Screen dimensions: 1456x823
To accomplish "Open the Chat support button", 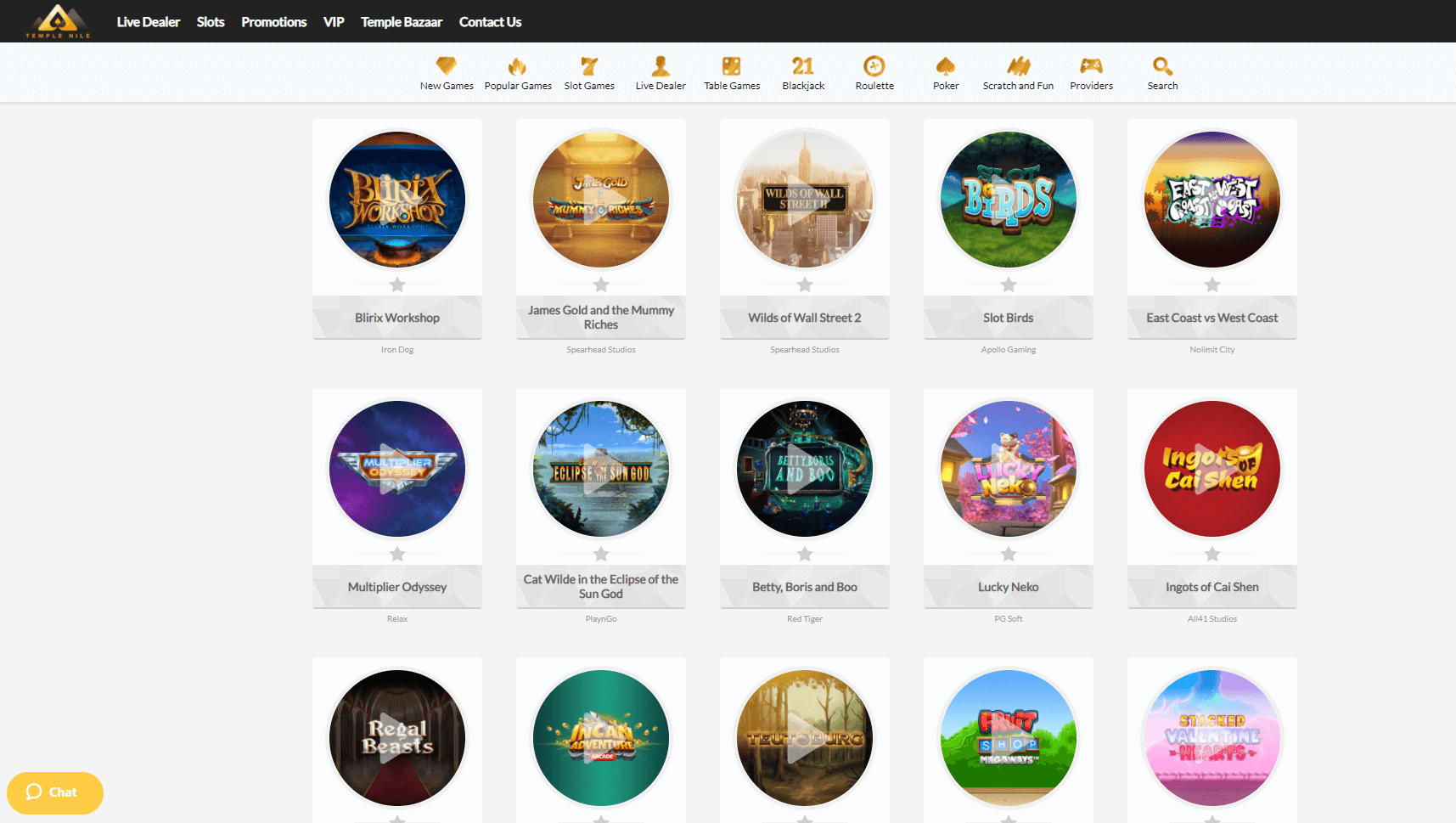I will (54, 792).
